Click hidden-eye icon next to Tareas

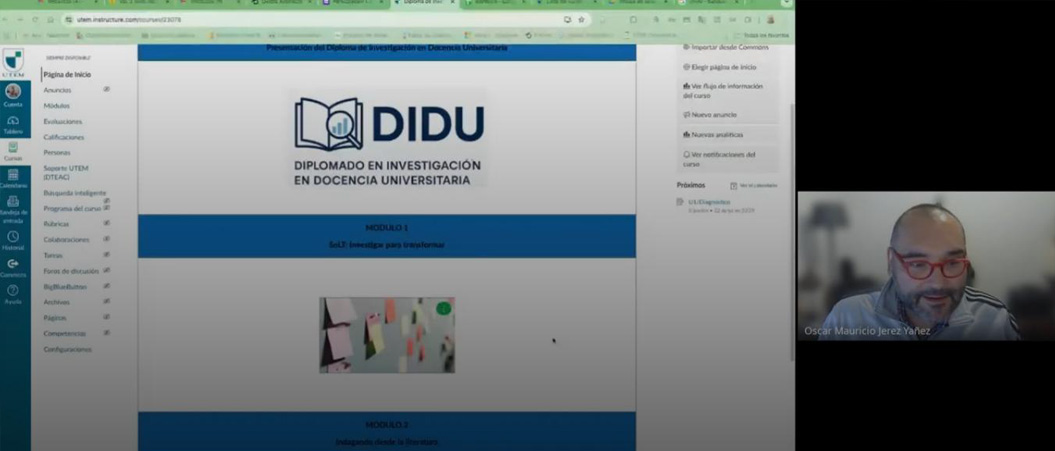pos(106,254)
